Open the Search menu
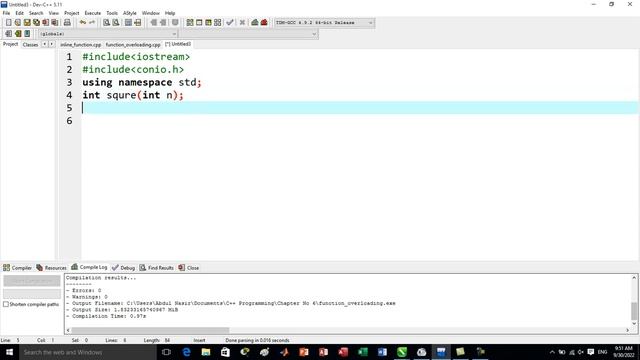 pyautogui.click(x=36, y=13)
